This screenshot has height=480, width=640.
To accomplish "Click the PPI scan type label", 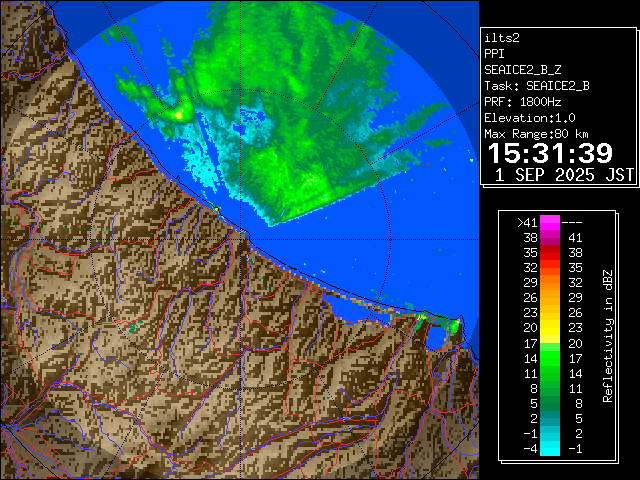I will coord(494,53).
